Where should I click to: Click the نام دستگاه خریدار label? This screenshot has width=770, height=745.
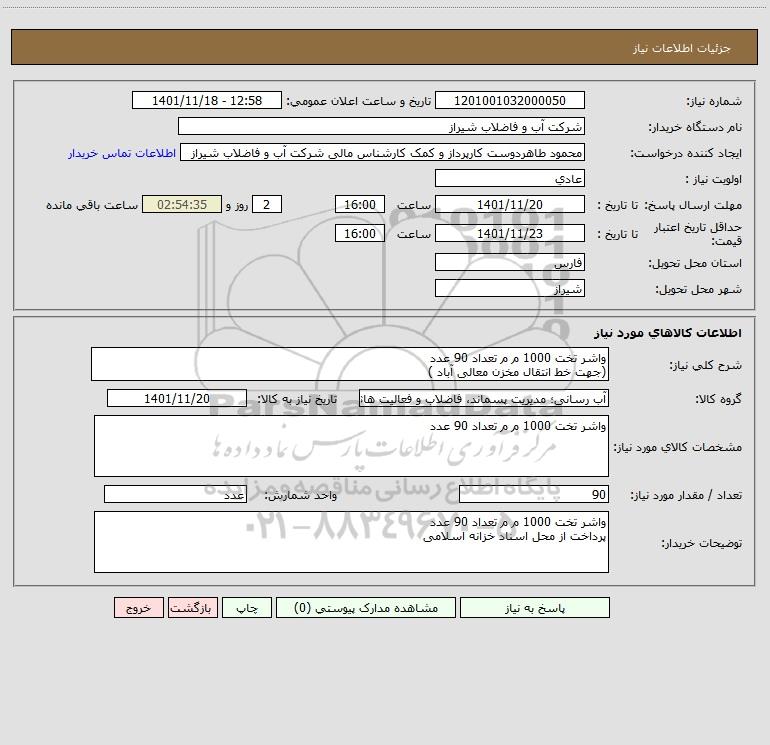click(x=695, y=127)
